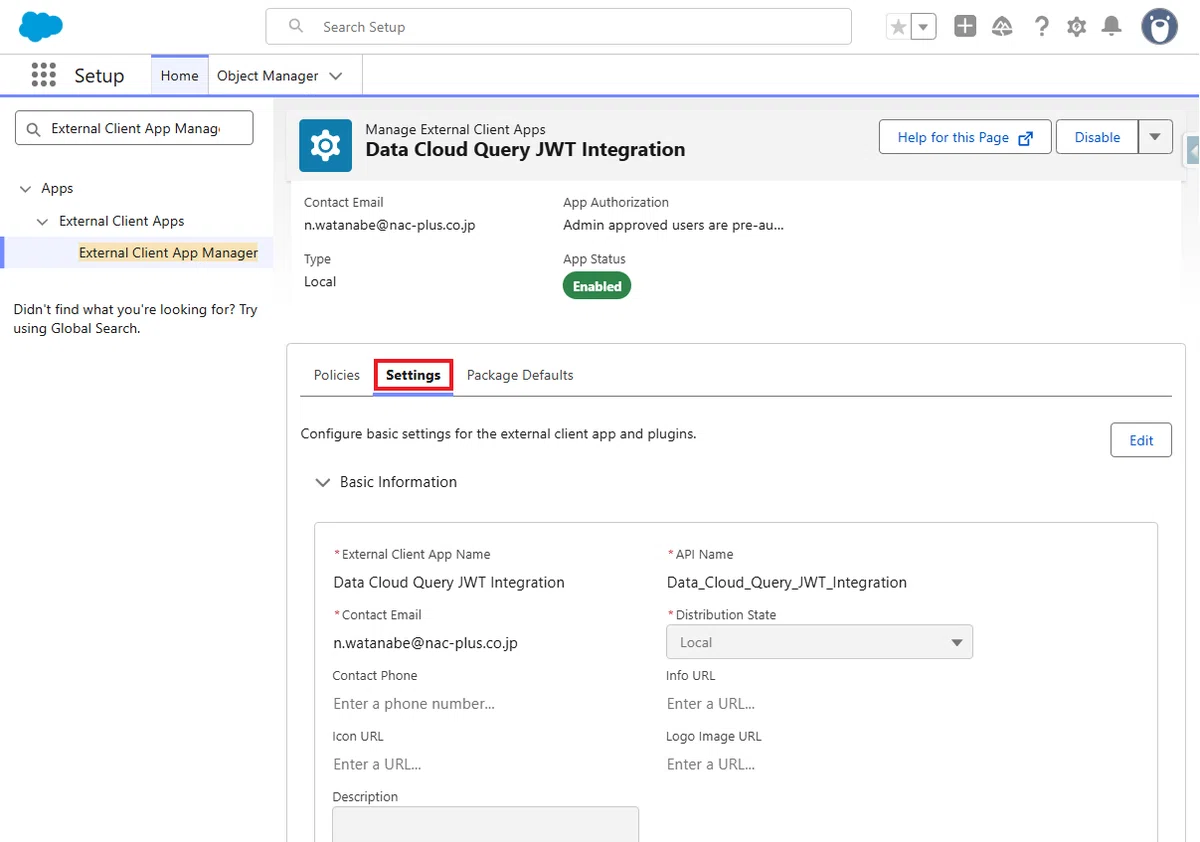Screen dimensions: 1200x842
Task: Focus the Search Setup field
Action: click(558, 27)
